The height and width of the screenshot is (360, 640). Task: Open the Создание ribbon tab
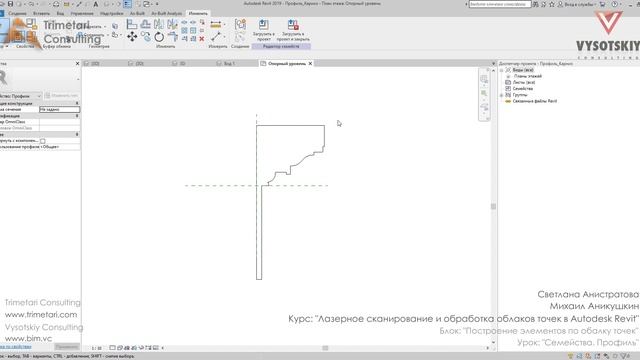[17, 13]
